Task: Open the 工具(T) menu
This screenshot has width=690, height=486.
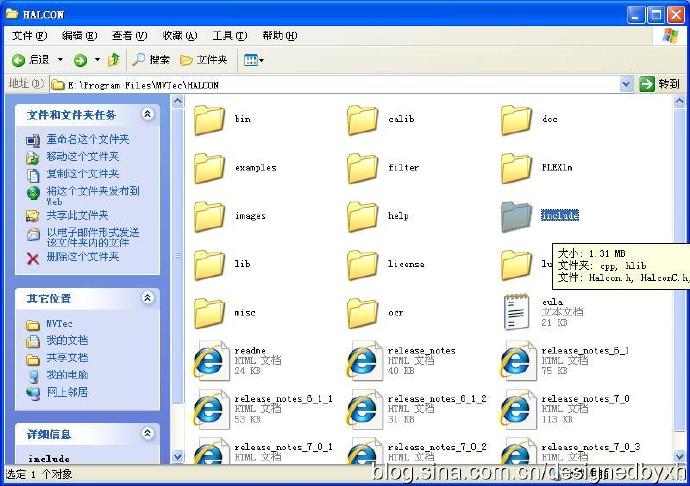Action: pos(230,36)
